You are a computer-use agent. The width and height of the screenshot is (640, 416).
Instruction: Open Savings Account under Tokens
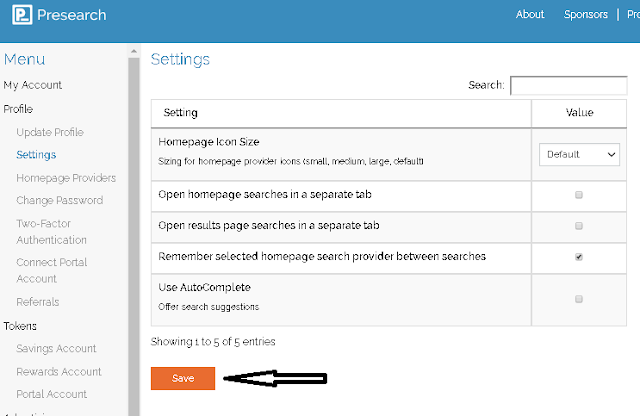pyautogui.click(x=57, y=349)
